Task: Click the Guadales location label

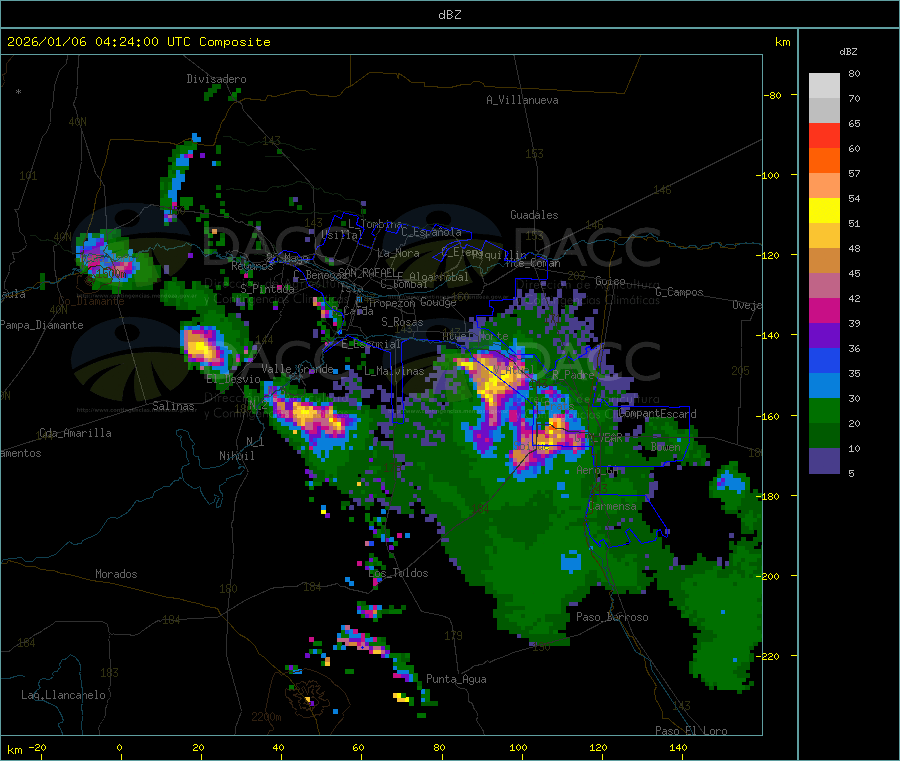Action: tap(534, 215)
